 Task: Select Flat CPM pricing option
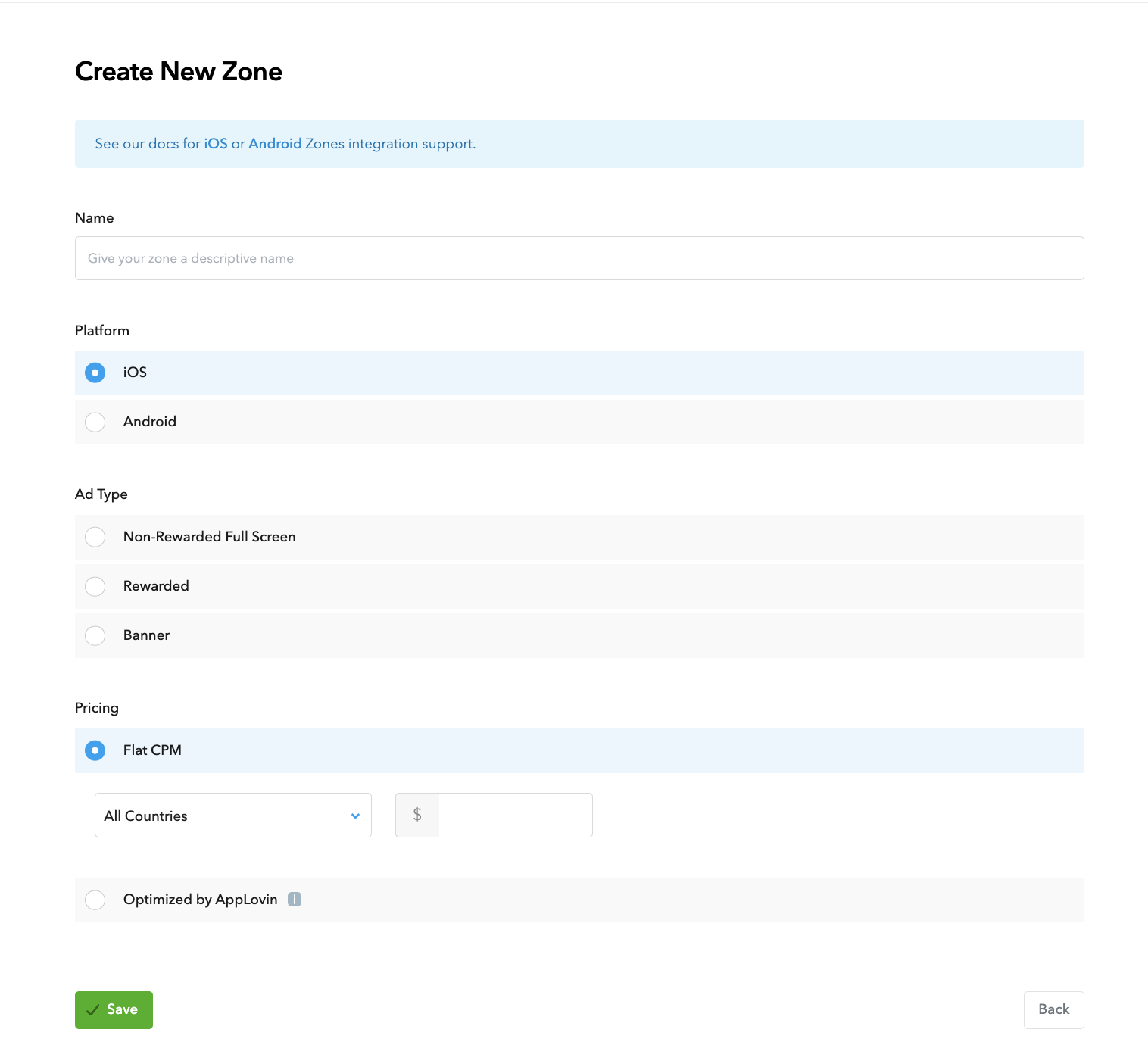(95, 750)
